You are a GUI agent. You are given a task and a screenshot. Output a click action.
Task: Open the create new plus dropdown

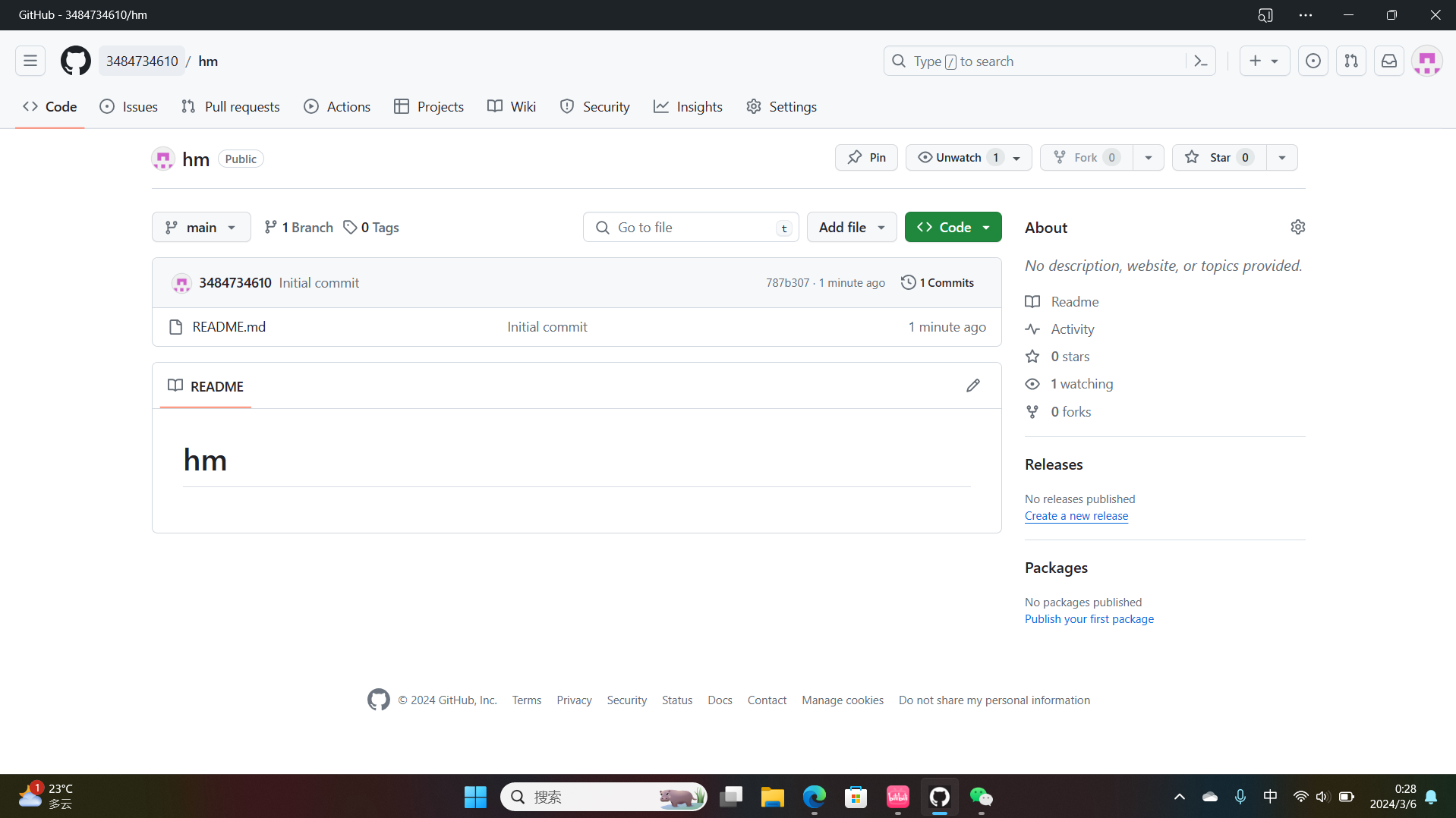coord(1265,61)
